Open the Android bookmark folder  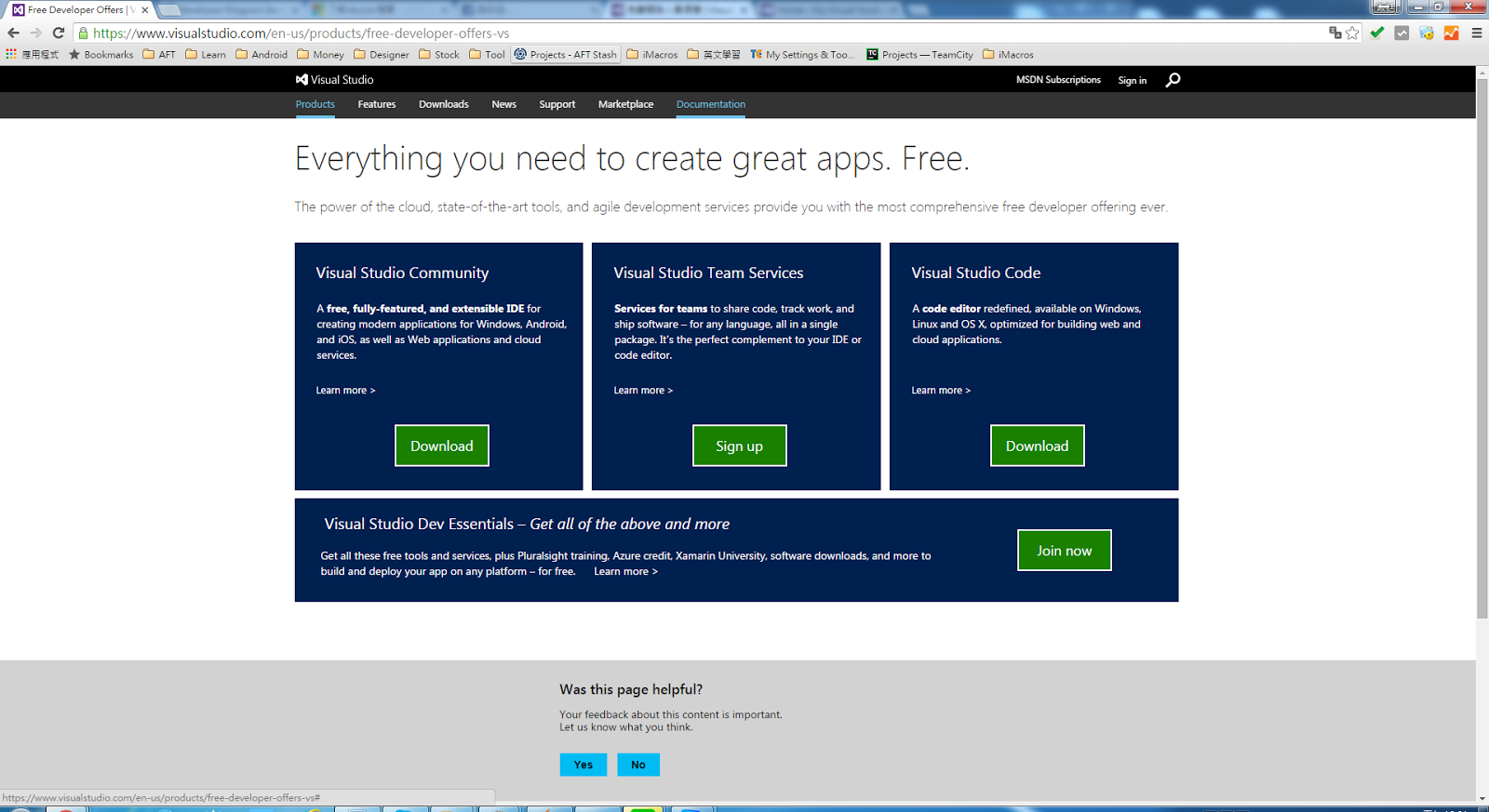click(262, 55)
